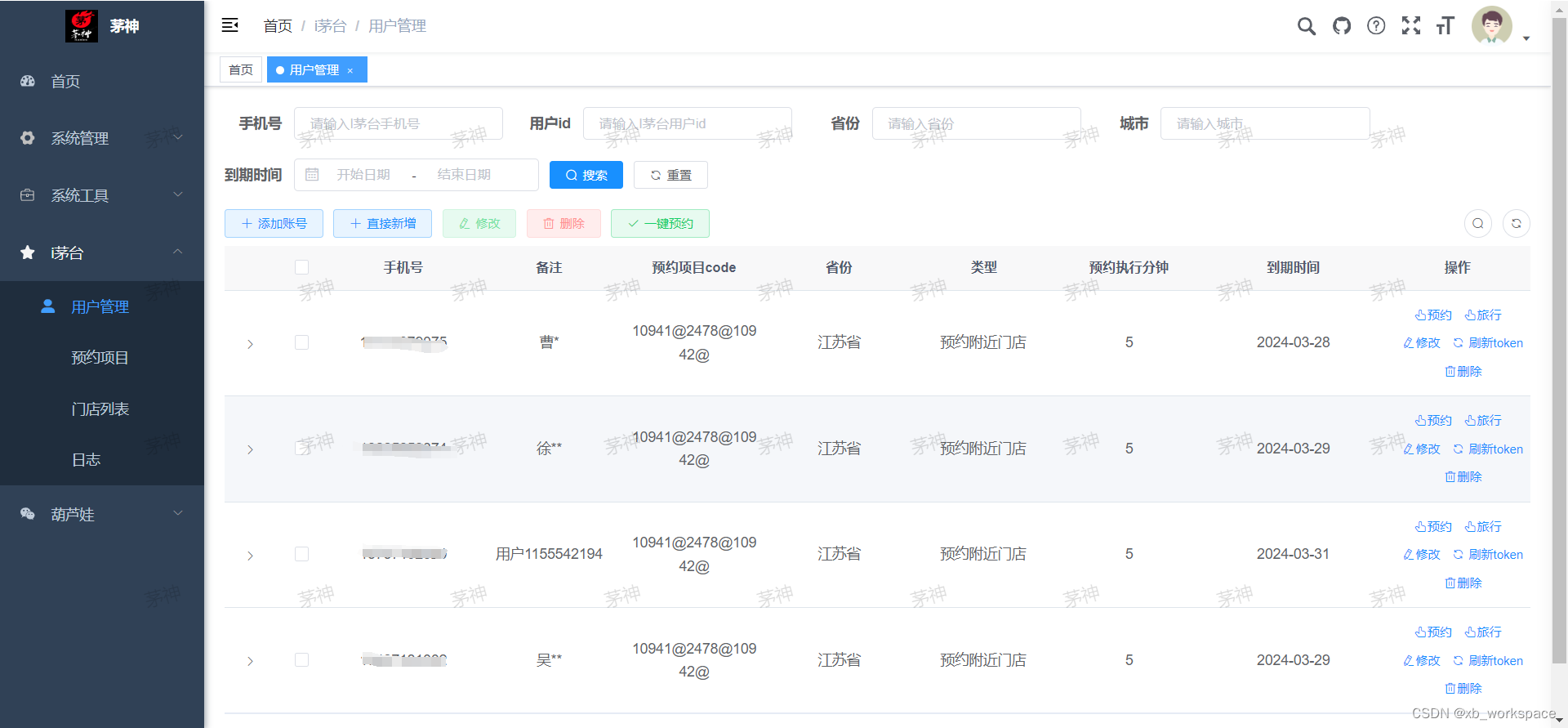Click 刷新token for the 徐** row
The height and width of the screenshot is (728, 1568).
tap(1488, 449)
